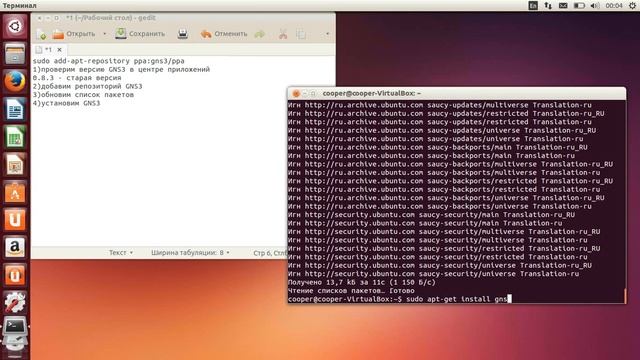Open the Текст syntax dropdown in status bar
Screen dimensions: 640x360
pos(121,253)
